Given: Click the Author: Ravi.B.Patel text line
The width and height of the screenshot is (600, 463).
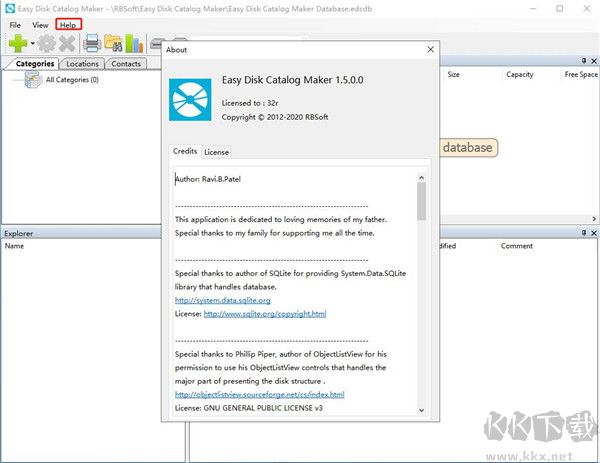Looking at the screenshot, I should click(208, 179).
